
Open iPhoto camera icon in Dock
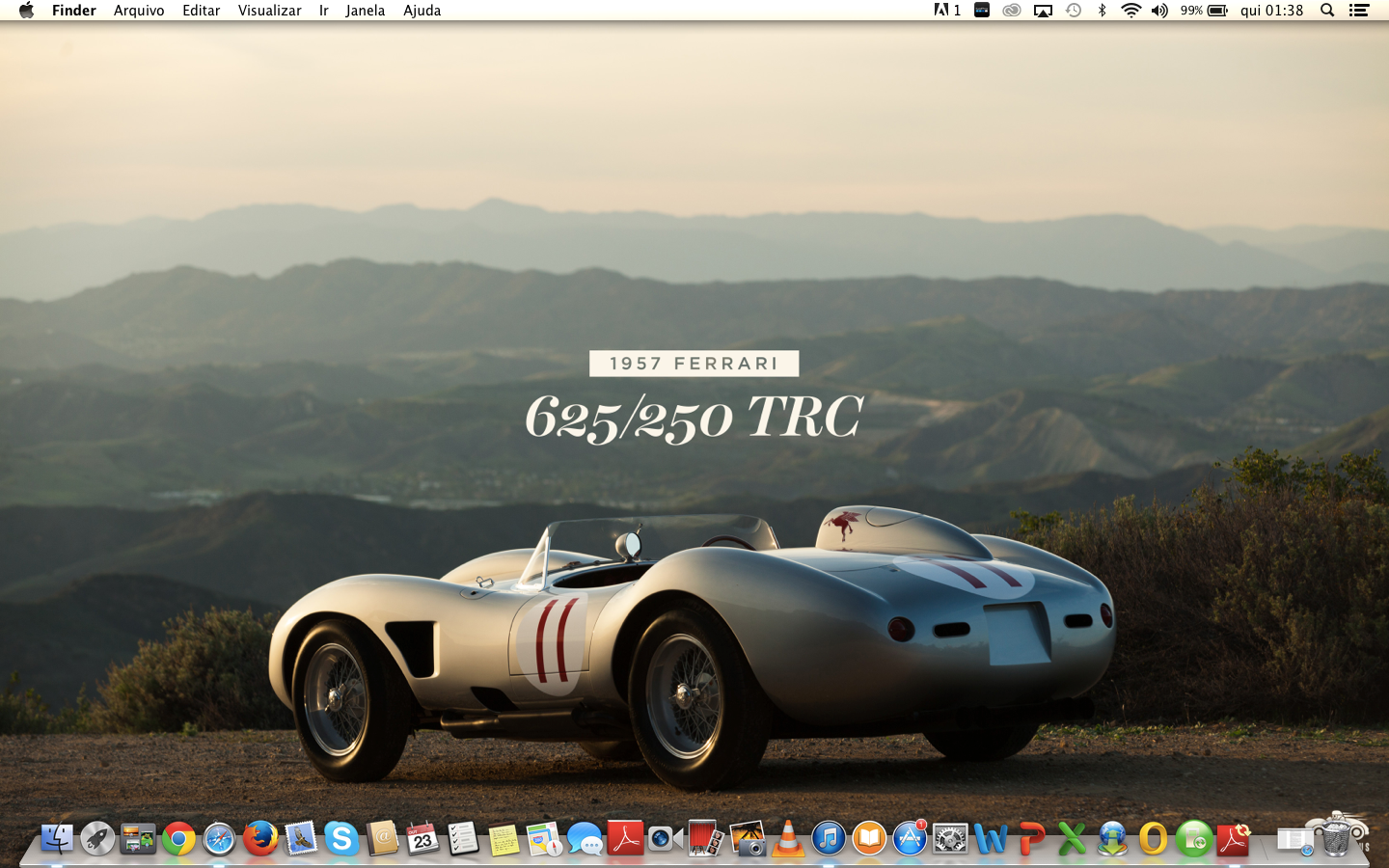[748, 838]
